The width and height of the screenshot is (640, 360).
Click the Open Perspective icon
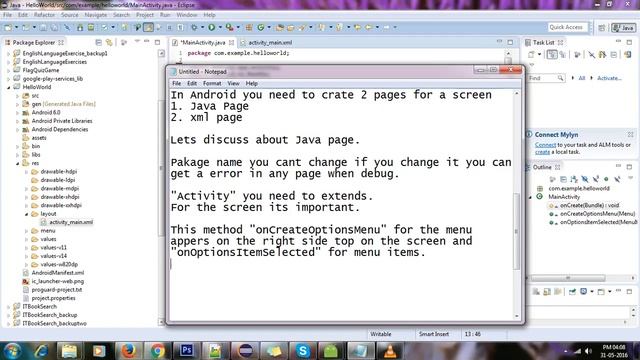[602, 27]
